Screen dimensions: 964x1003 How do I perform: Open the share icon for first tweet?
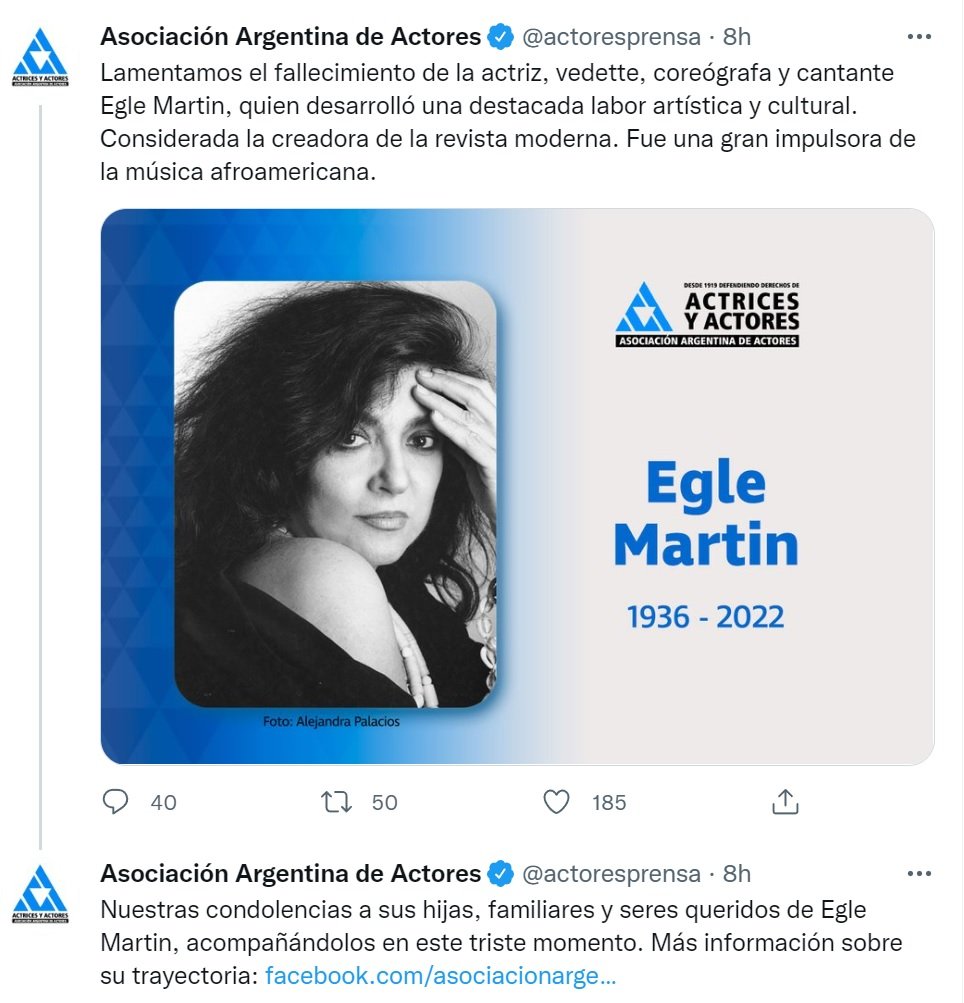[785, 801]
